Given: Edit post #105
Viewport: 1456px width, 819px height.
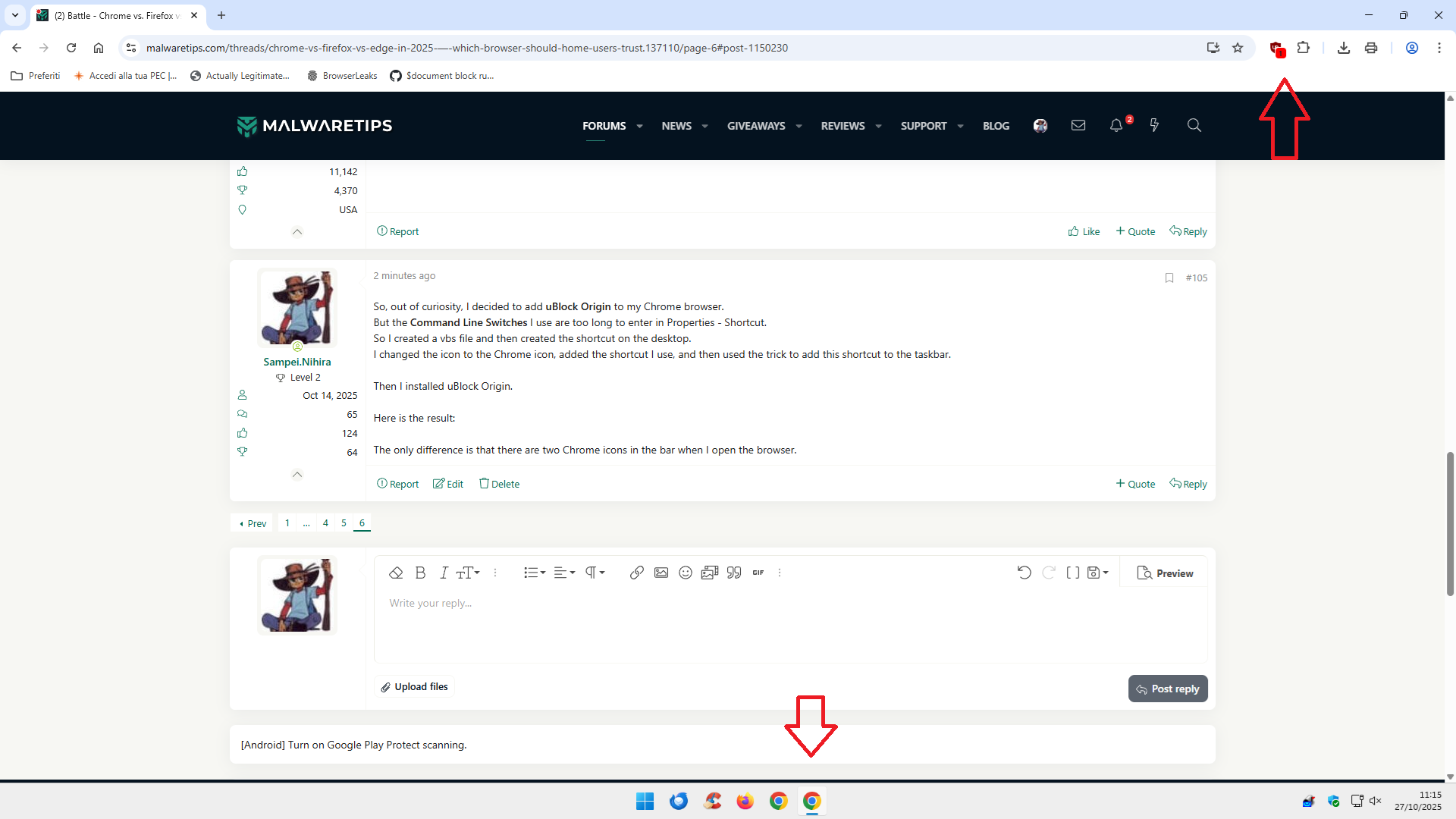Looking at the screenshot, I should point(448,484).
